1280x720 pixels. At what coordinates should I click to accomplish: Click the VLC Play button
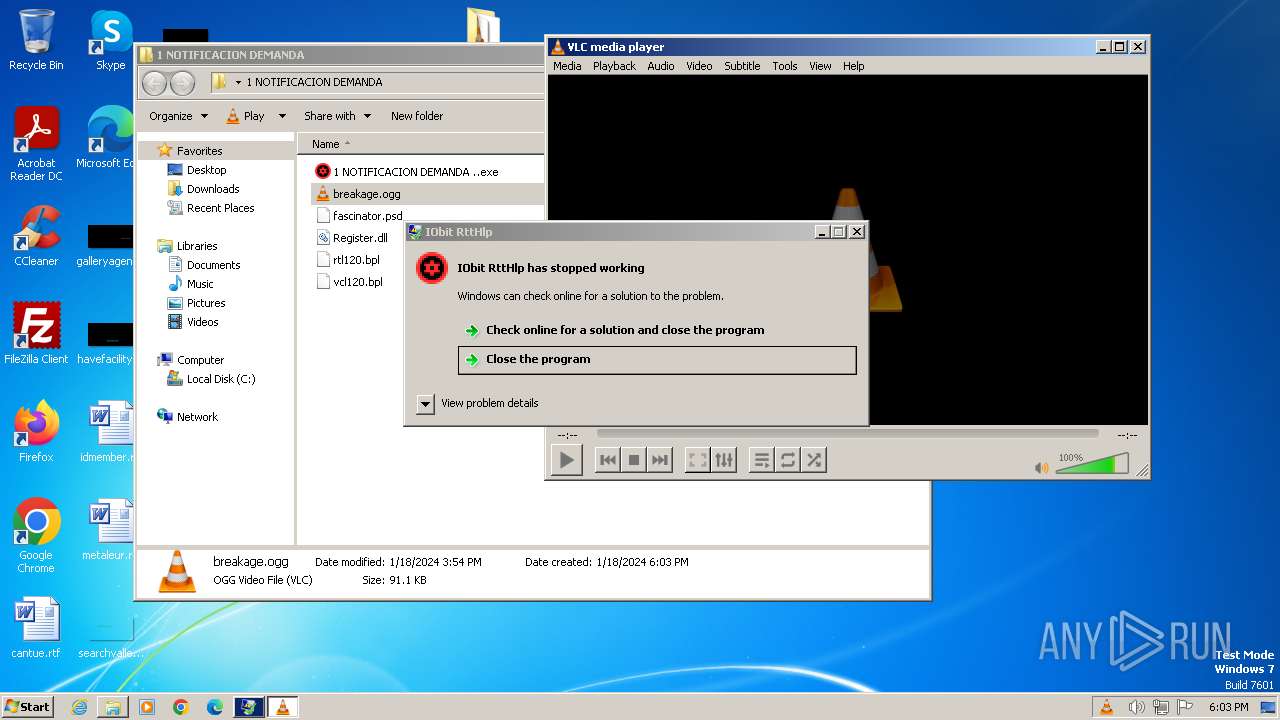point(566,460)
